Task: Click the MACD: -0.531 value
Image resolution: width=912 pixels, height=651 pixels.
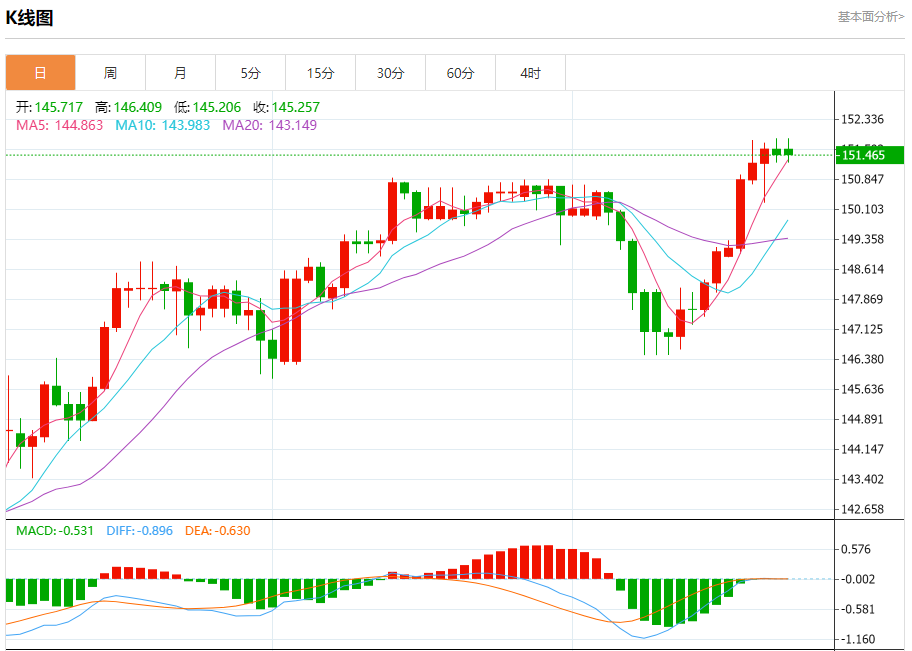Action: [55, 531]
